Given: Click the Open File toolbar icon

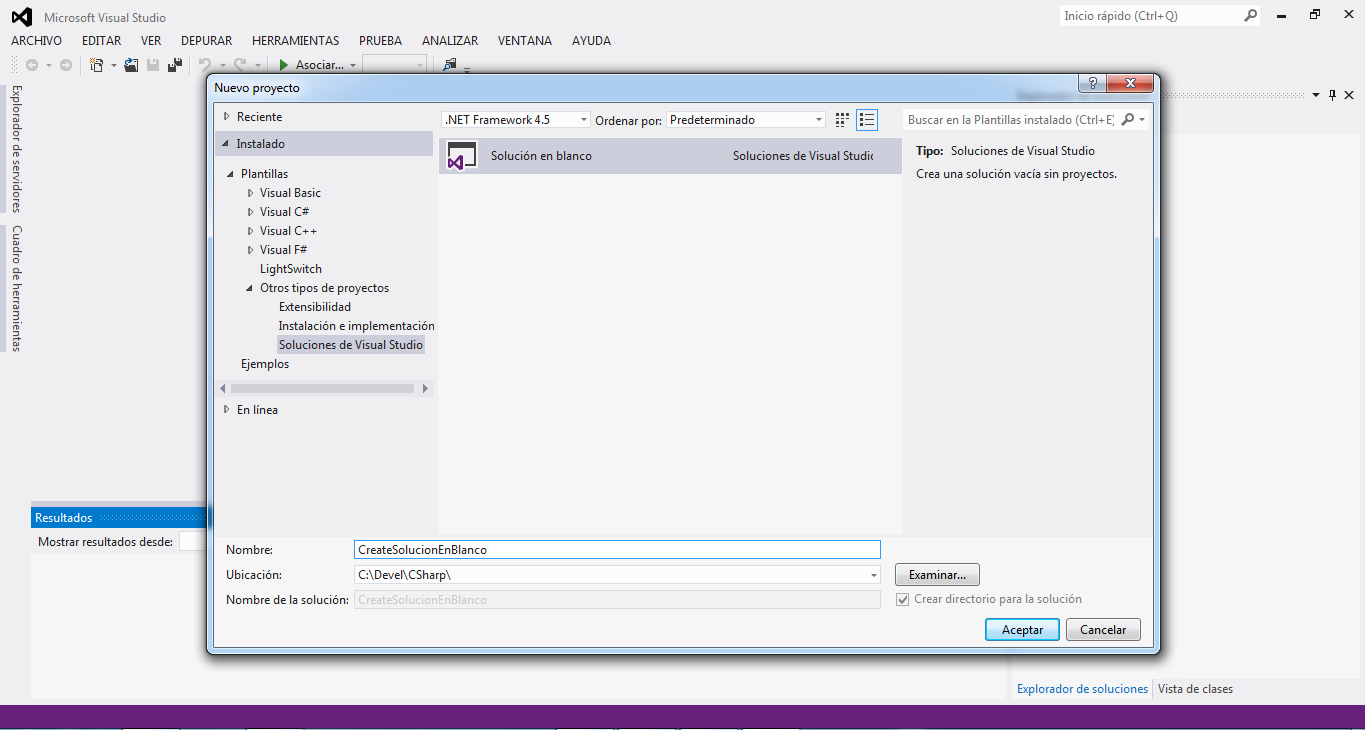Looking at the screenshot, I should [x=131, y=65].
